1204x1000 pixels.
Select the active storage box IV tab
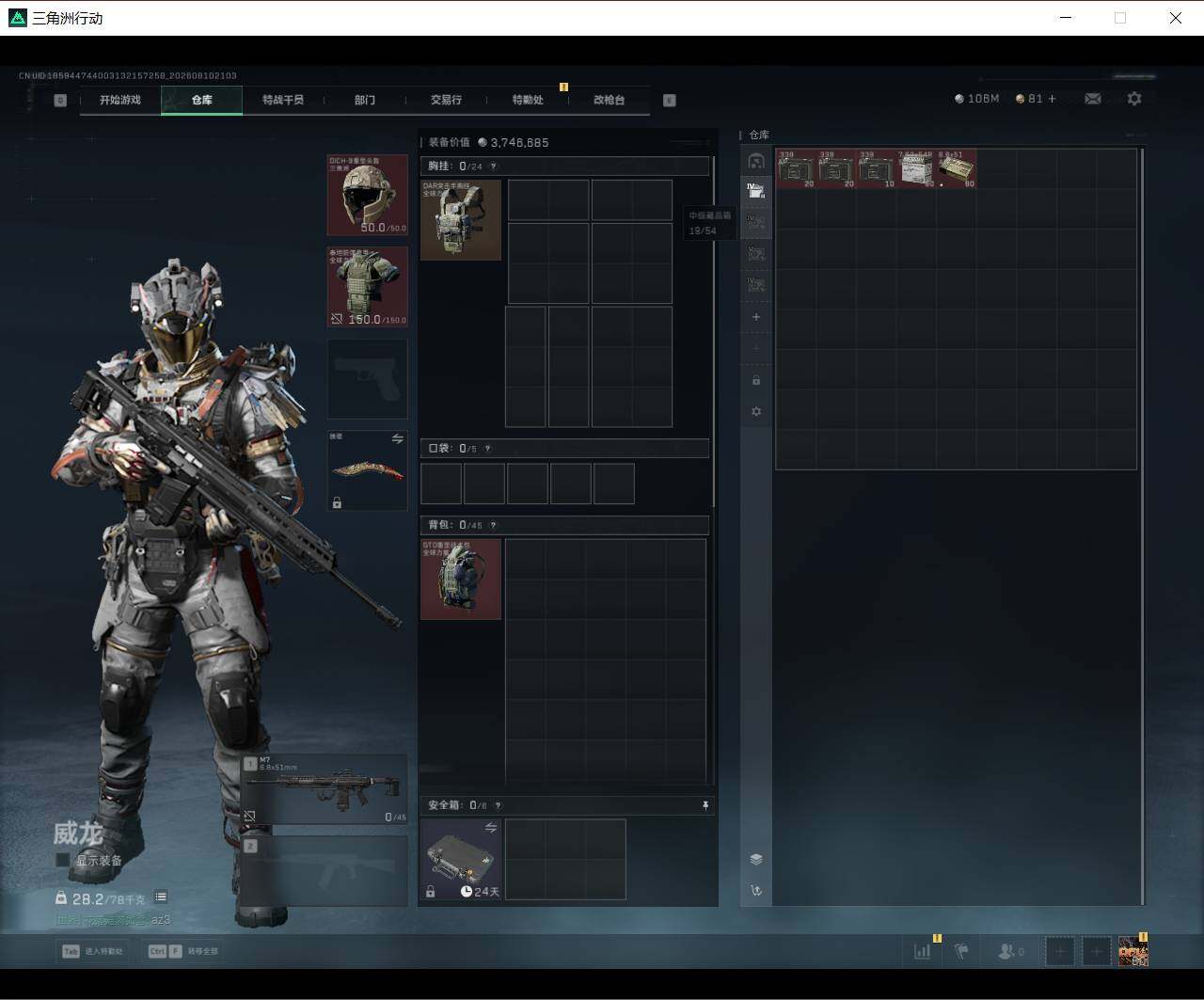click(x=756, y=191)
